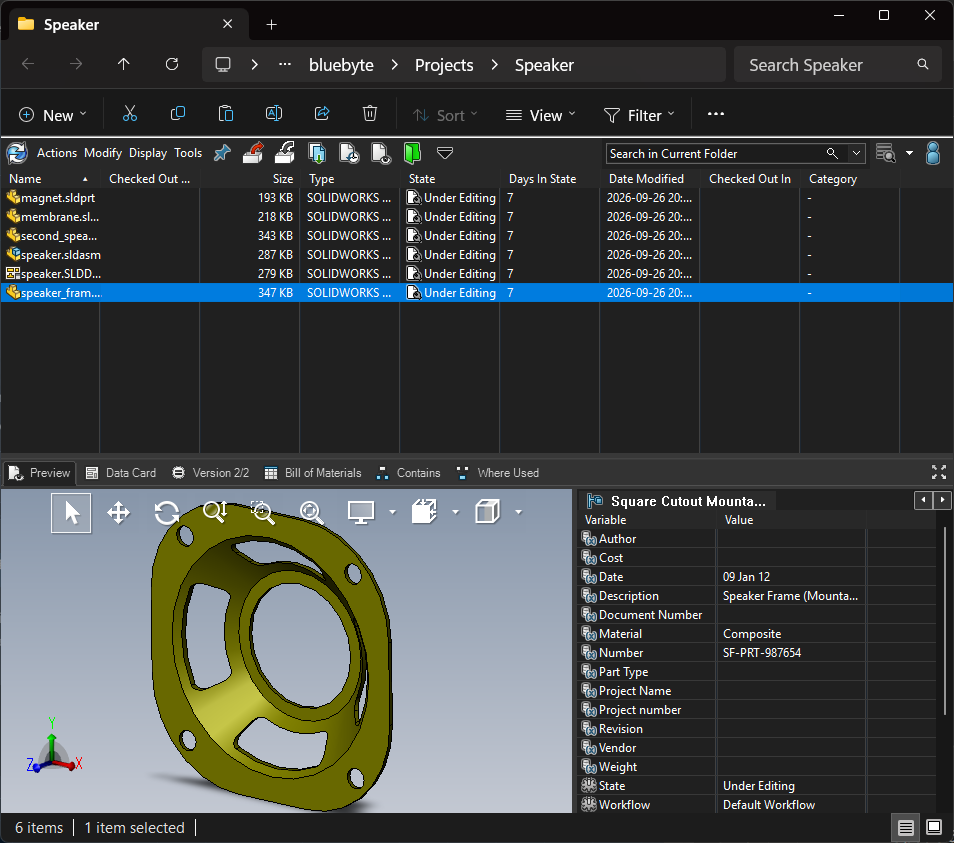The width and height of the screenshot is (954, 843).
Task: Maximize the preview pane with expand icon
Action: coord(939,472)
